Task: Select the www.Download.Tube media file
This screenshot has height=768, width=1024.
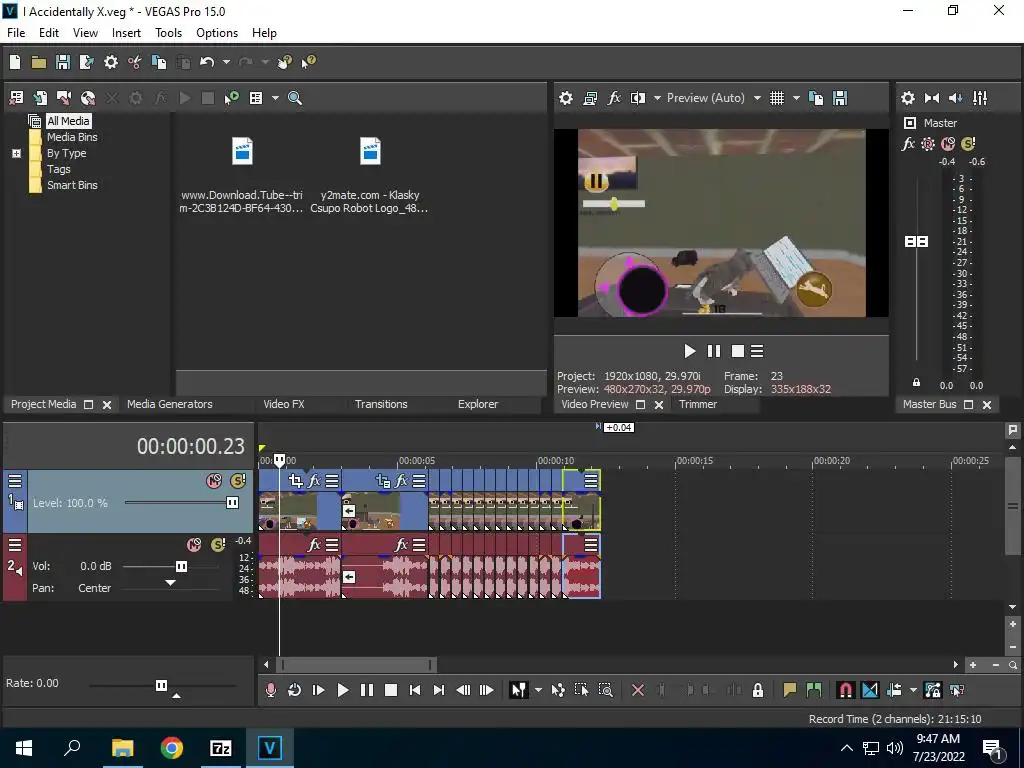Action: [242, 175]
